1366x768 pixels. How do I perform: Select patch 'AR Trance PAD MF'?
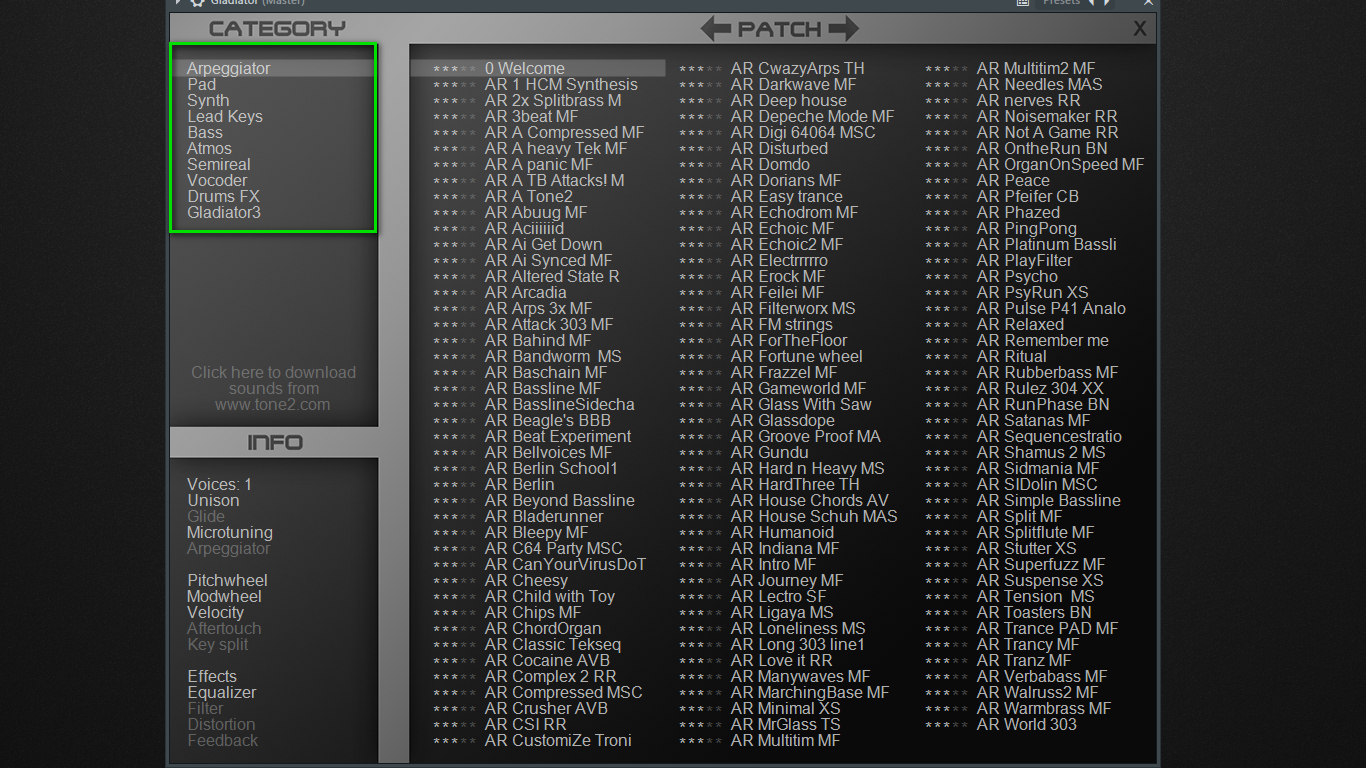click(1048, 629)
